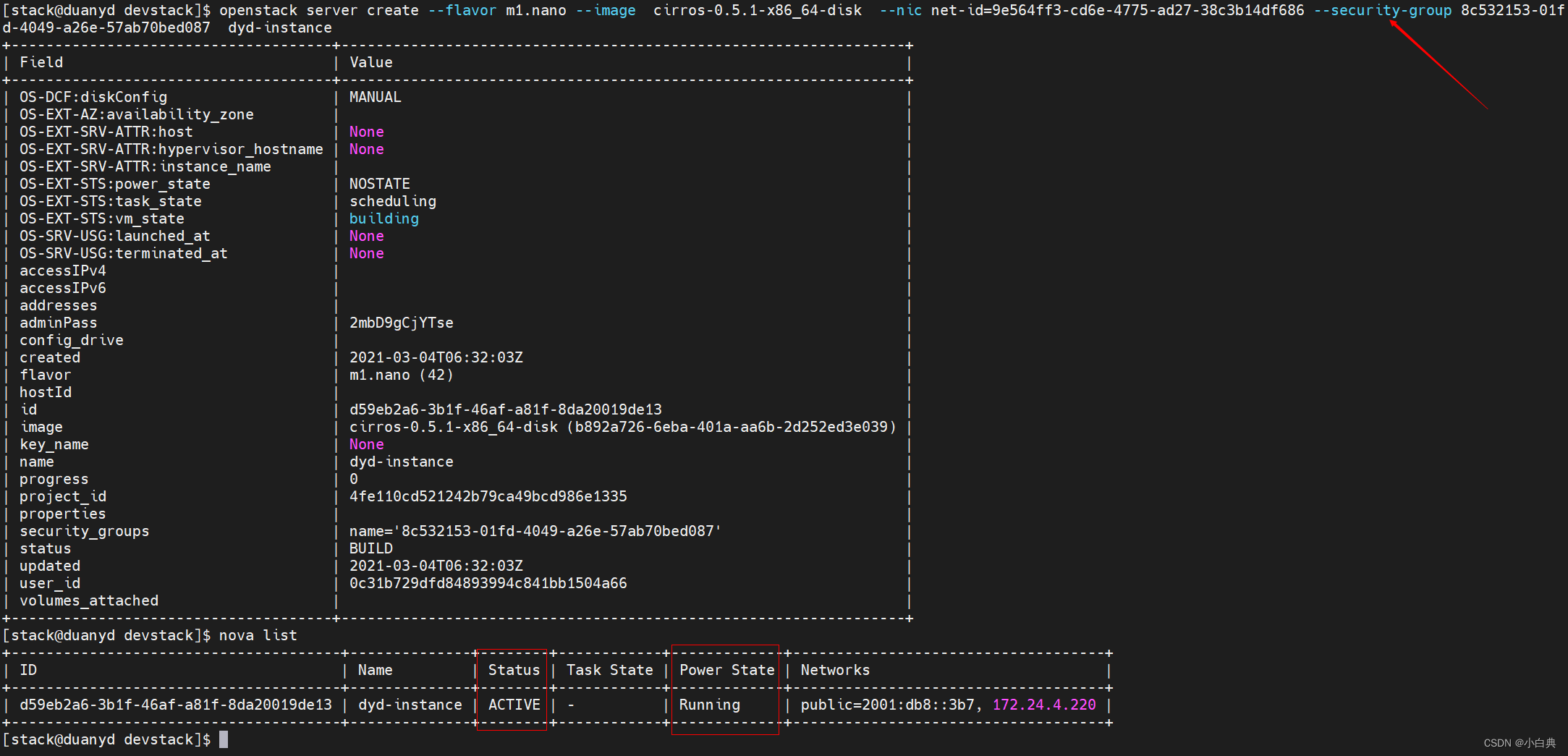Click the 'Field' table header
The image size is (1568, 756).
(41, 62)
